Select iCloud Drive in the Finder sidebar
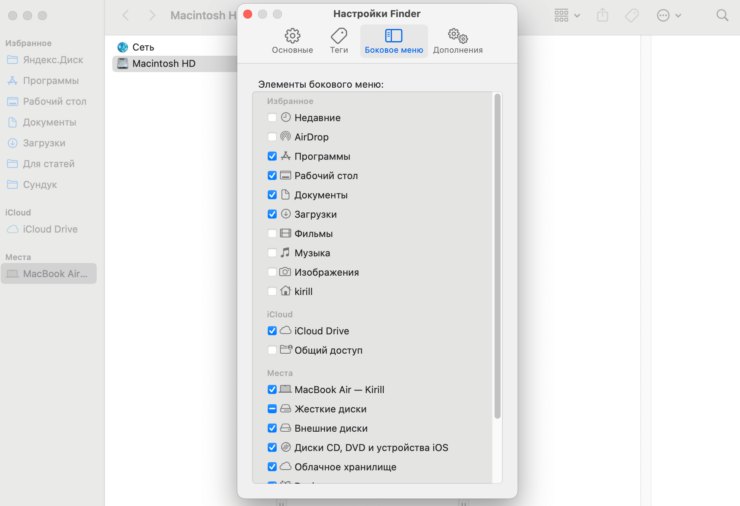The height and width of the screenshot is (506, 740). tap(50, 229)
